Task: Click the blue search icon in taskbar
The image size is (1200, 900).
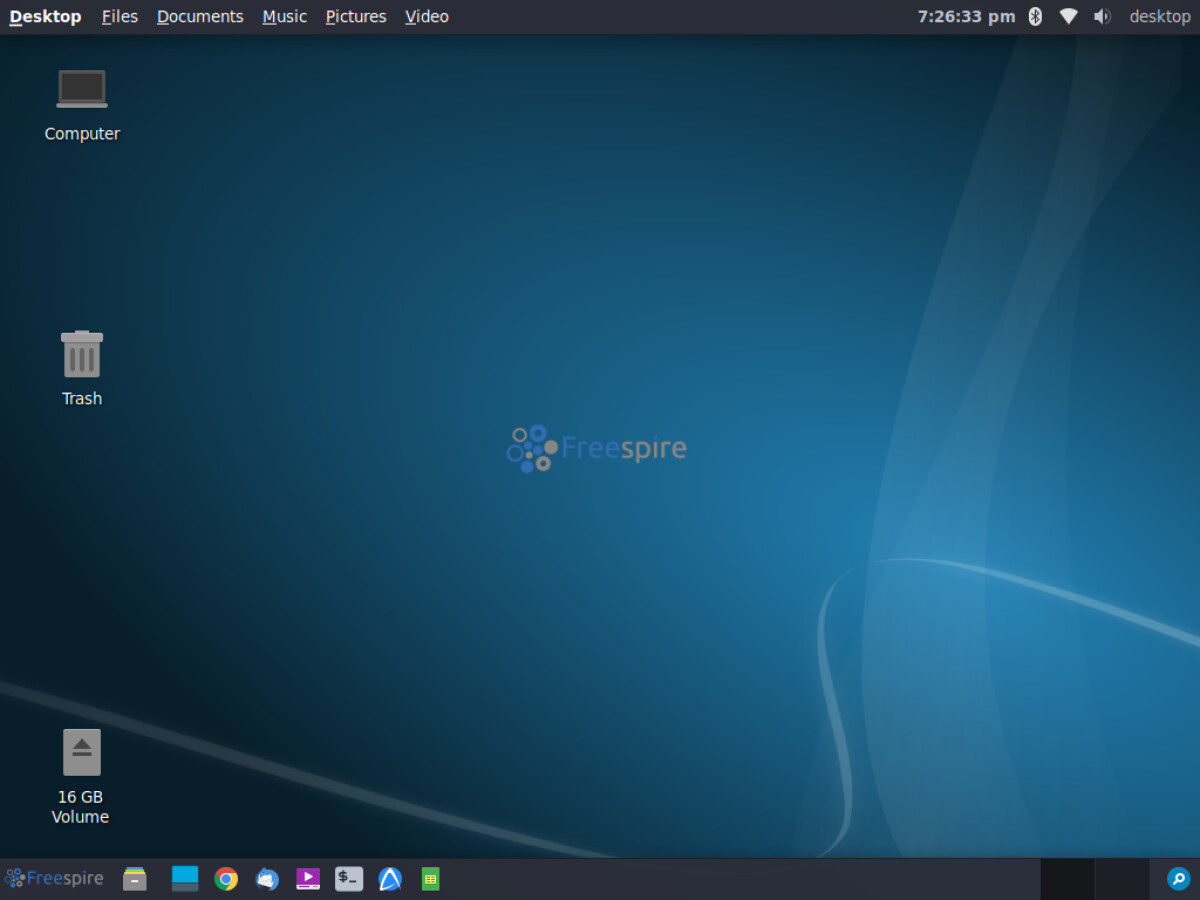Action: 1179,879
